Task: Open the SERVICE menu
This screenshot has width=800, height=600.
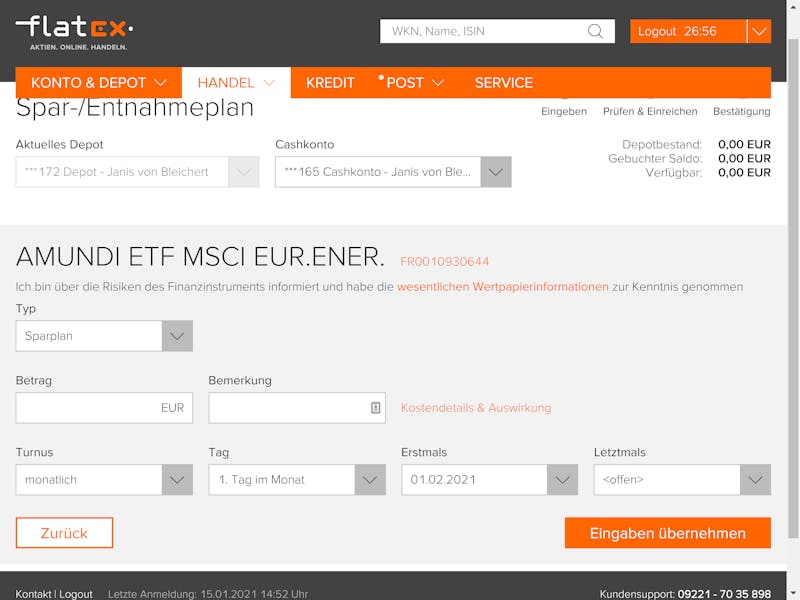Action: [x=504, y=83]
